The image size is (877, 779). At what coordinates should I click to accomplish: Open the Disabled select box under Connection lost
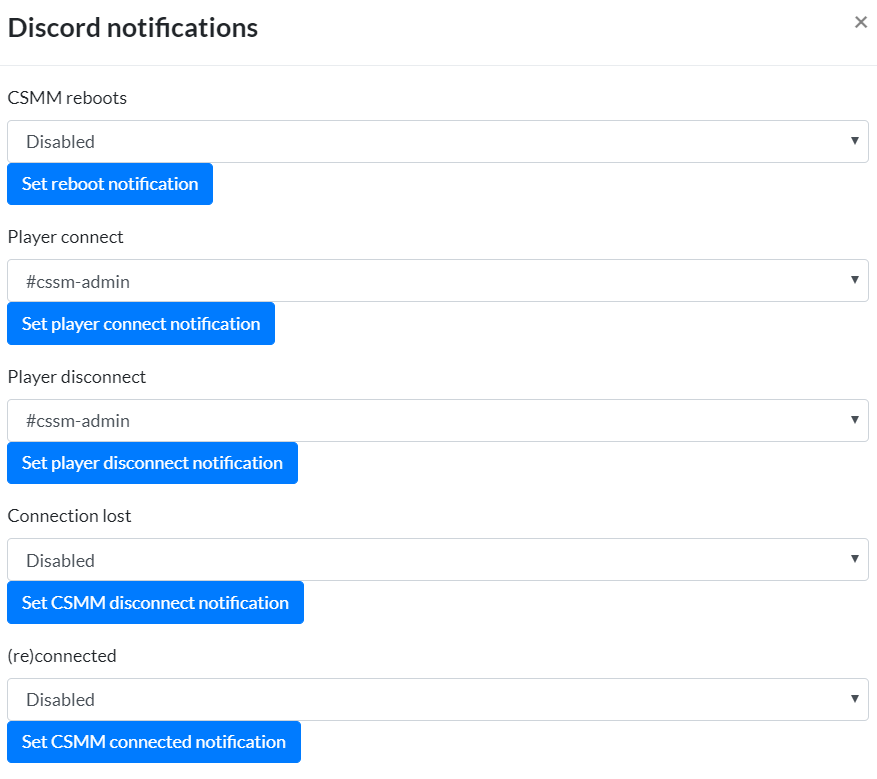point(438,560)
